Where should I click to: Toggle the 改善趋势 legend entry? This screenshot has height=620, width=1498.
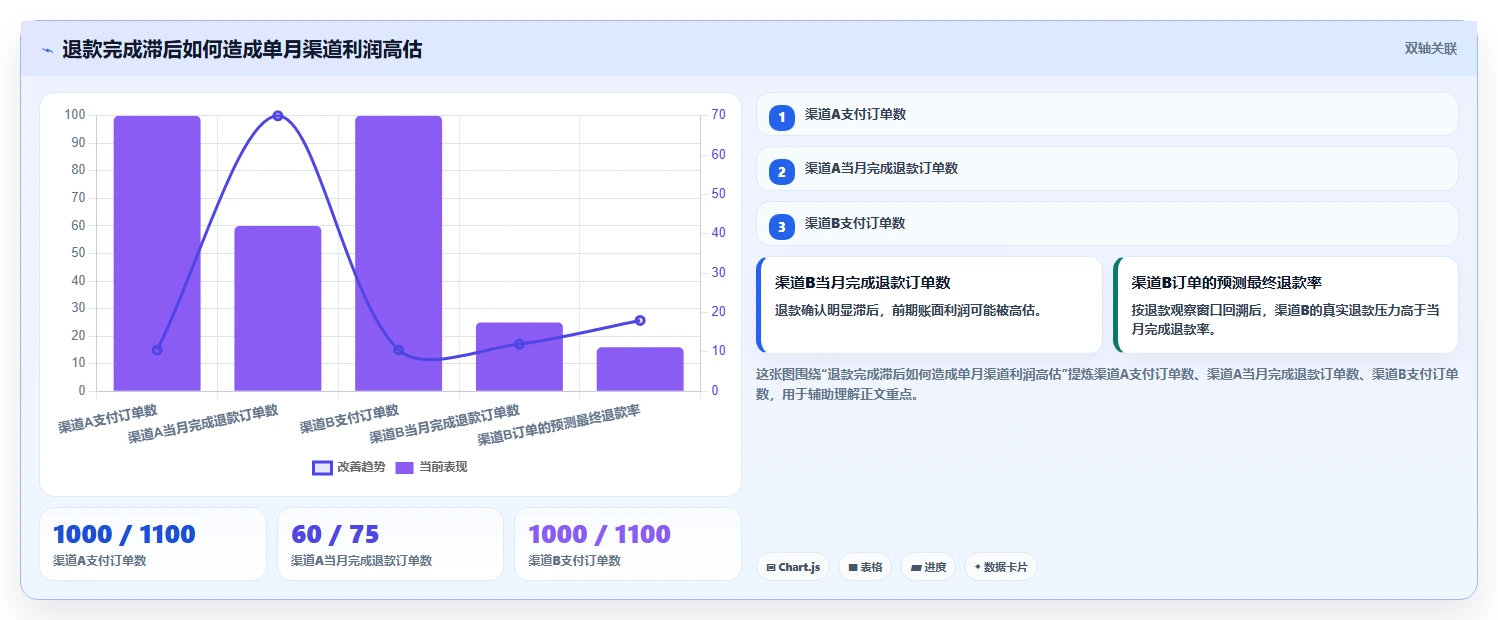349,467
